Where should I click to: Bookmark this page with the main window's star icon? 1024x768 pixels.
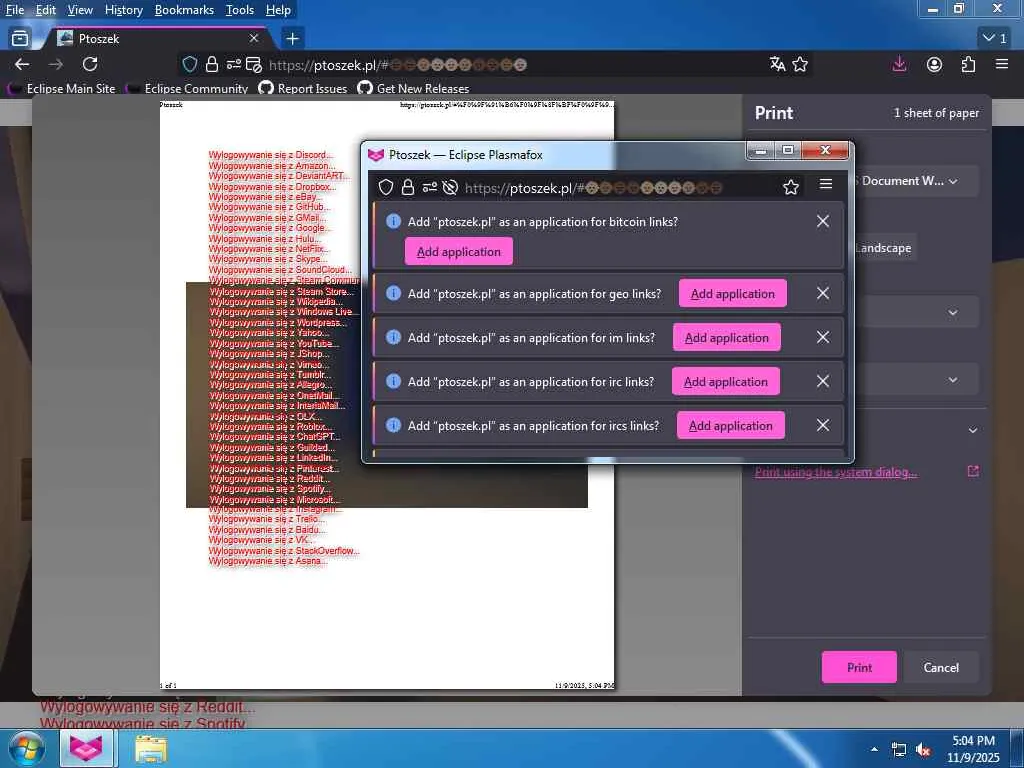tap(800, 64)
